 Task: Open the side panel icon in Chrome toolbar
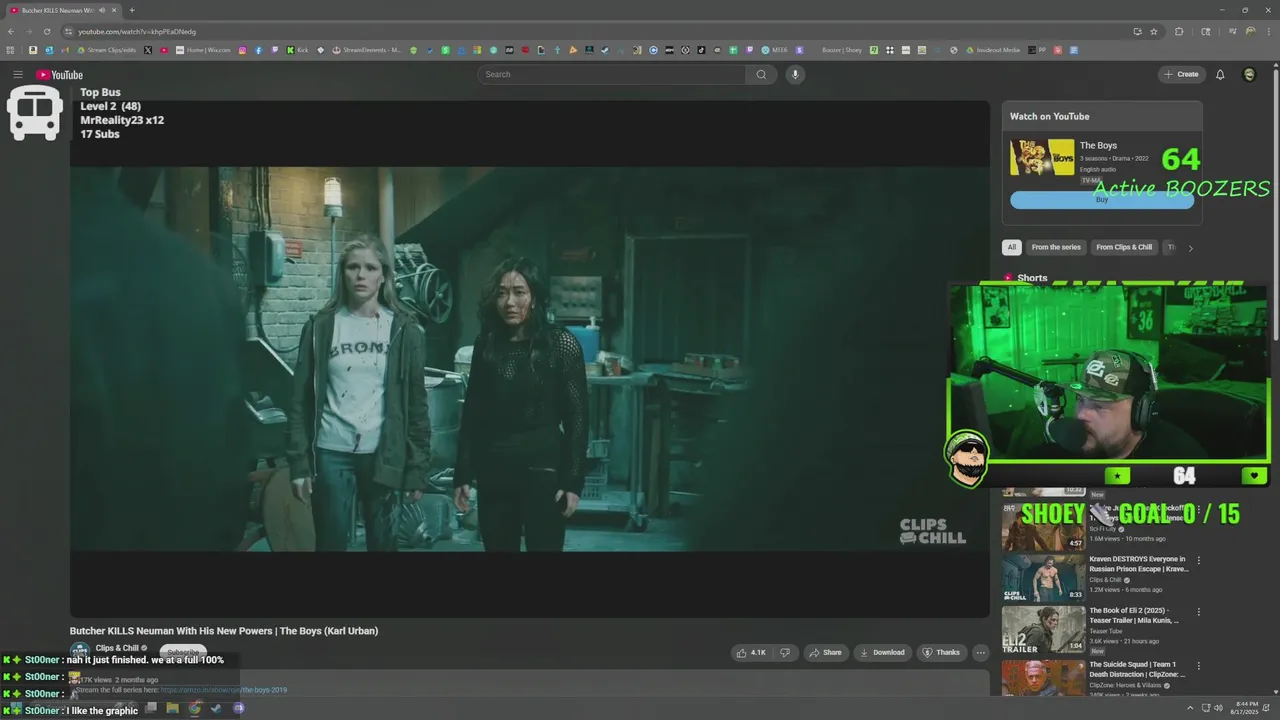point(1205,31)
